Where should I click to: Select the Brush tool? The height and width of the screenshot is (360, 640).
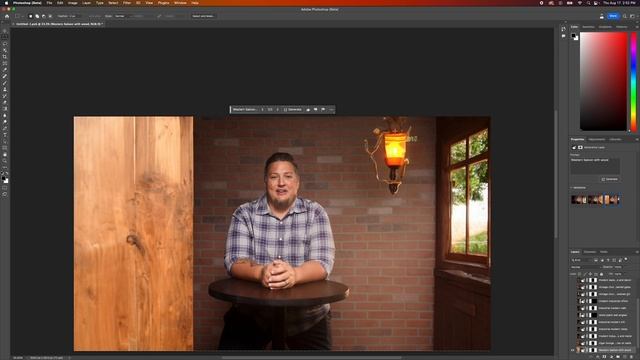click(5, 83)
